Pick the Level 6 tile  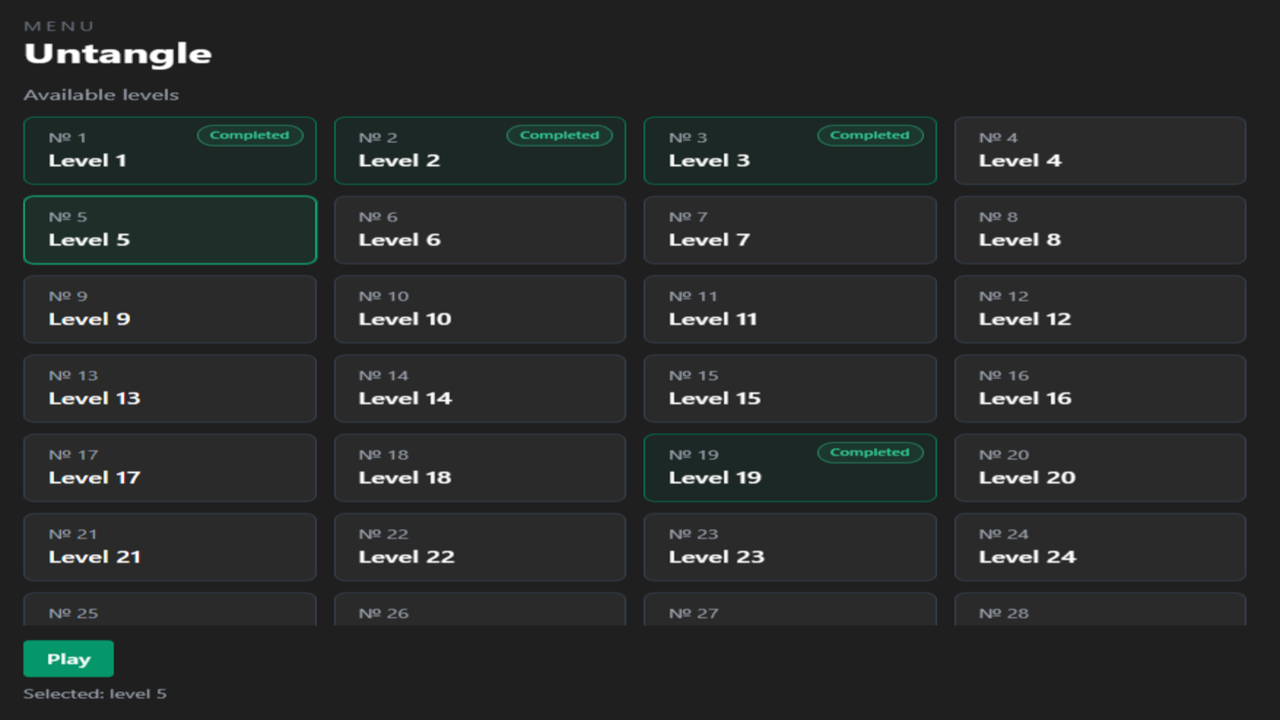coord(480,230)
